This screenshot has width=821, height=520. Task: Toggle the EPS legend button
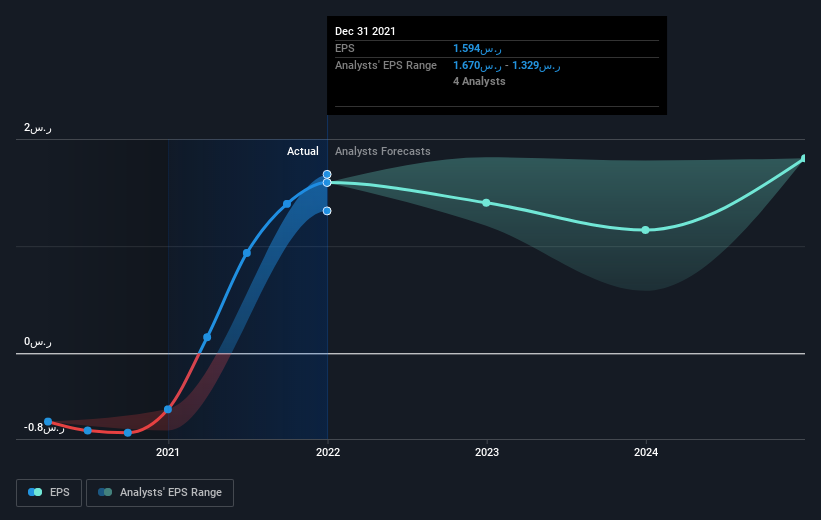point(49,493)
